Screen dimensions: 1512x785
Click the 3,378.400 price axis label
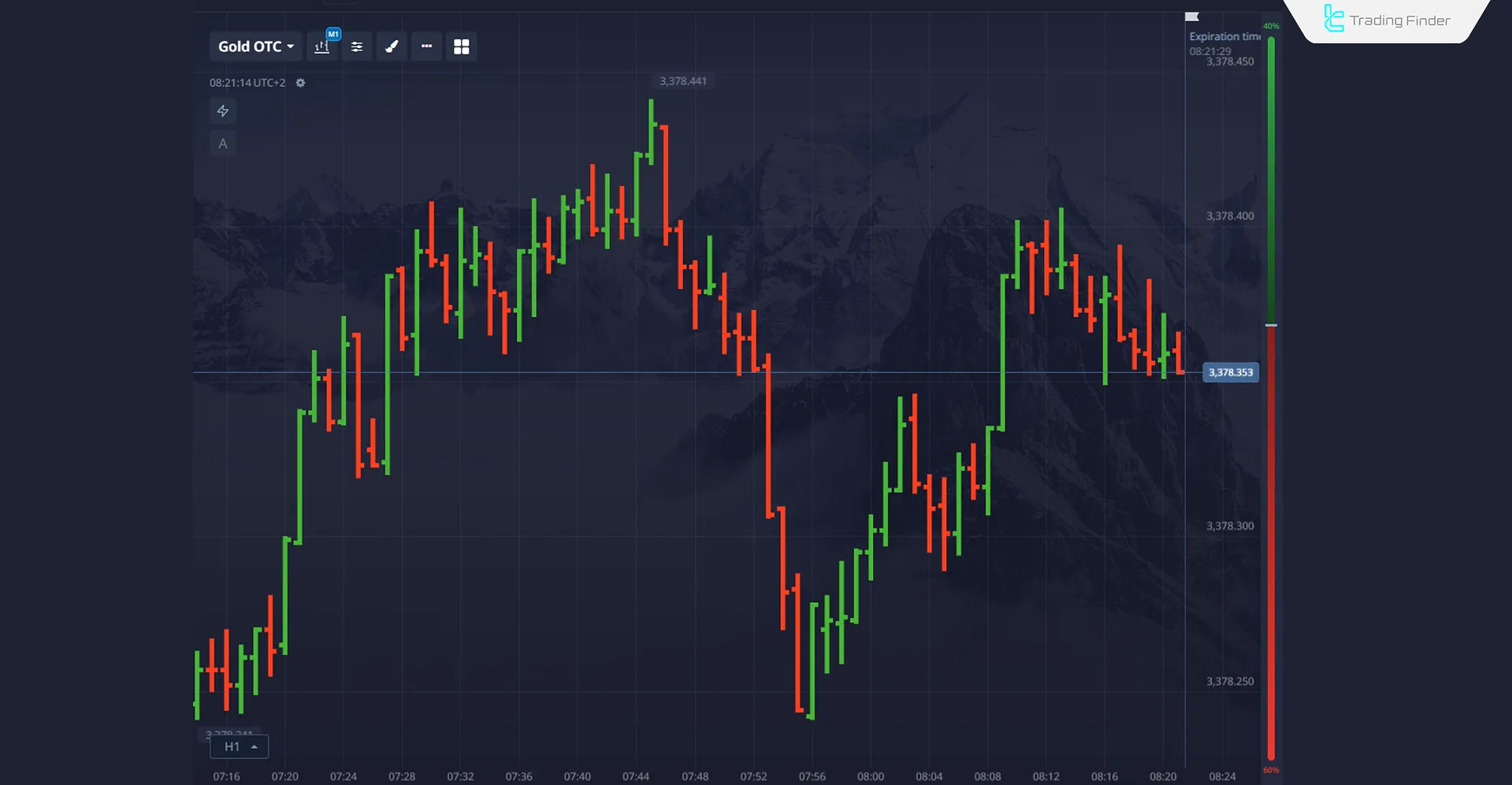click(x=1230, y=216)
